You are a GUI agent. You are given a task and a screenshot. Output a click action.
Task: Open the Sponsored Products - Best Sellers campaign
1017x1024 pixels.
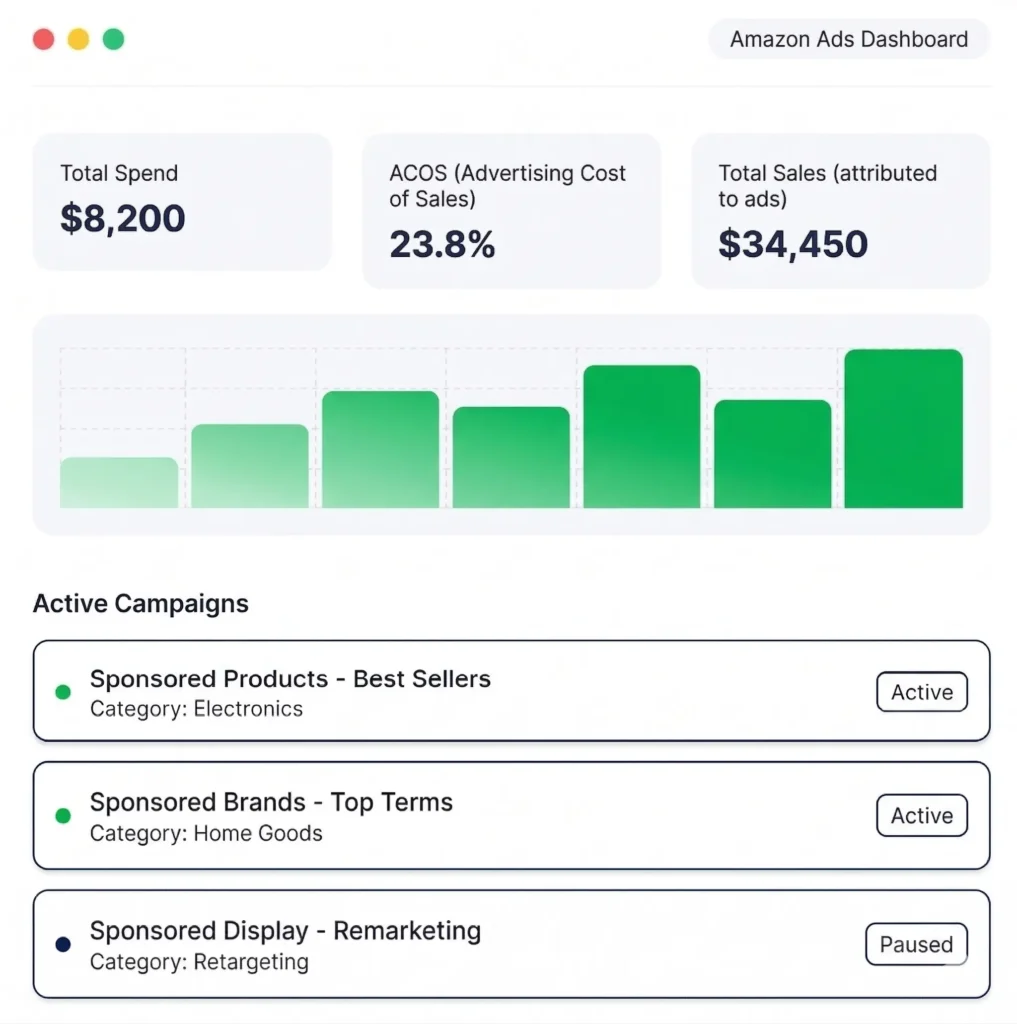290,680
